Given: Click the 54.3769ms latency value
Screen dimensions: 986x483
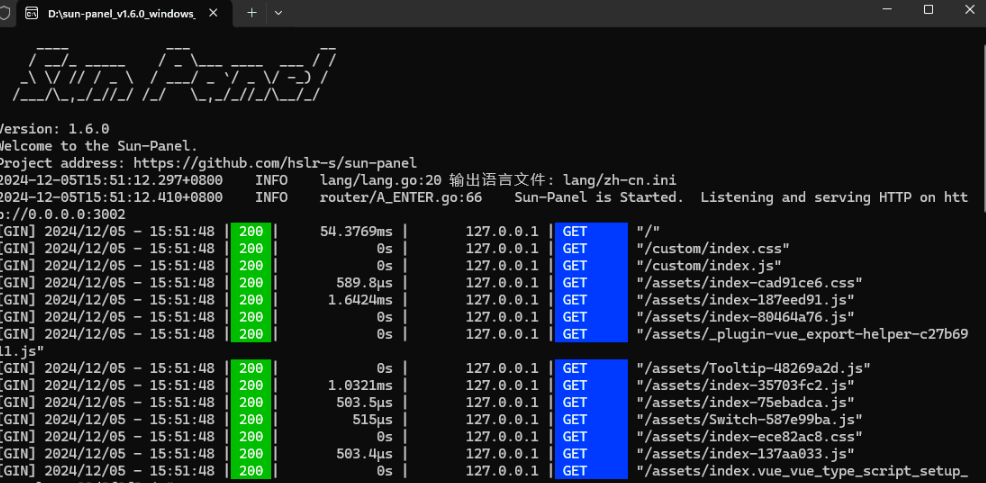Looking at the screenshot, I should [356, 231].
